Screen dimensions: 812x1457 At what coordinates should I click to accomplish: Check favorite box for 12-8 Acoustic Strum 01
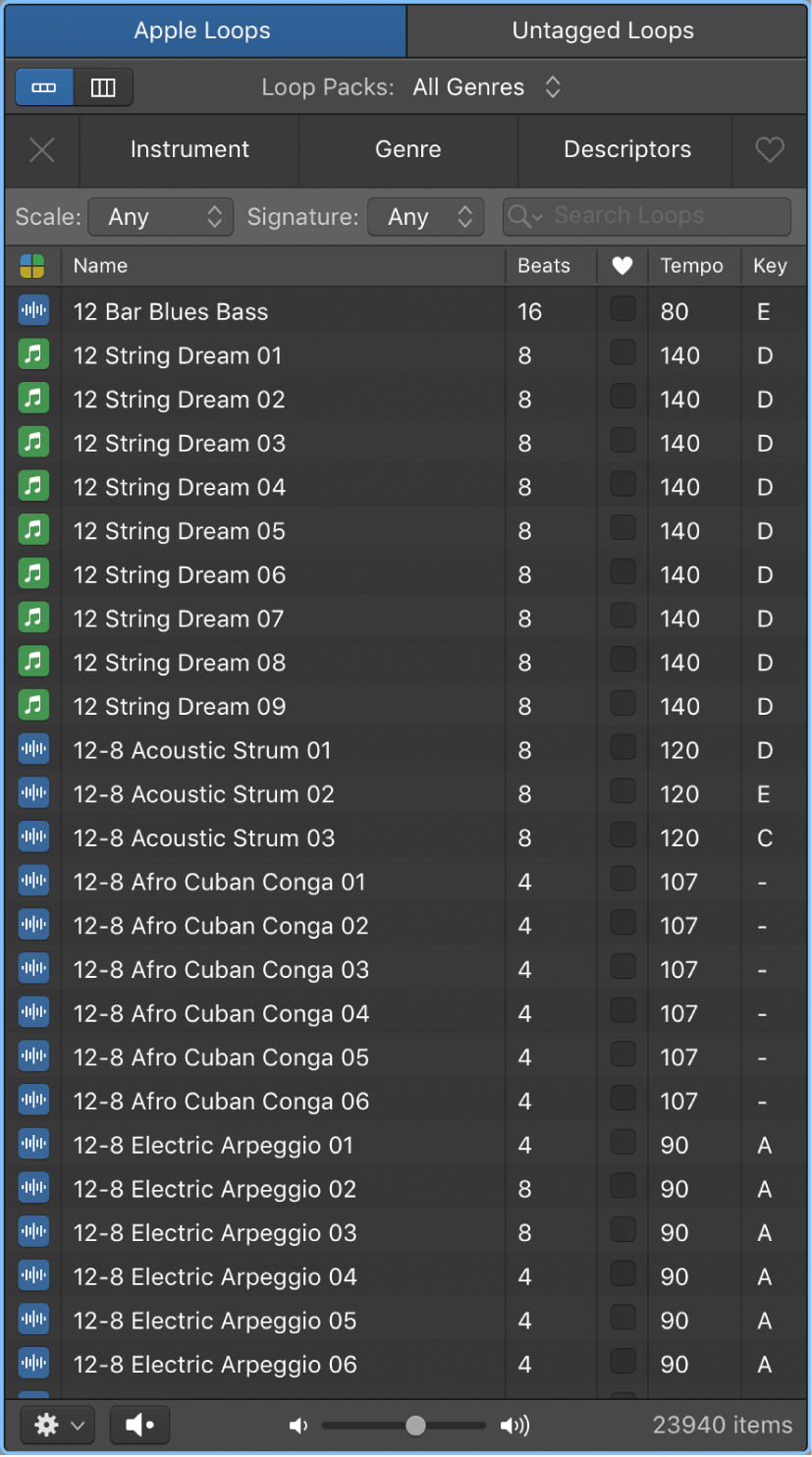tap(623, 748)
